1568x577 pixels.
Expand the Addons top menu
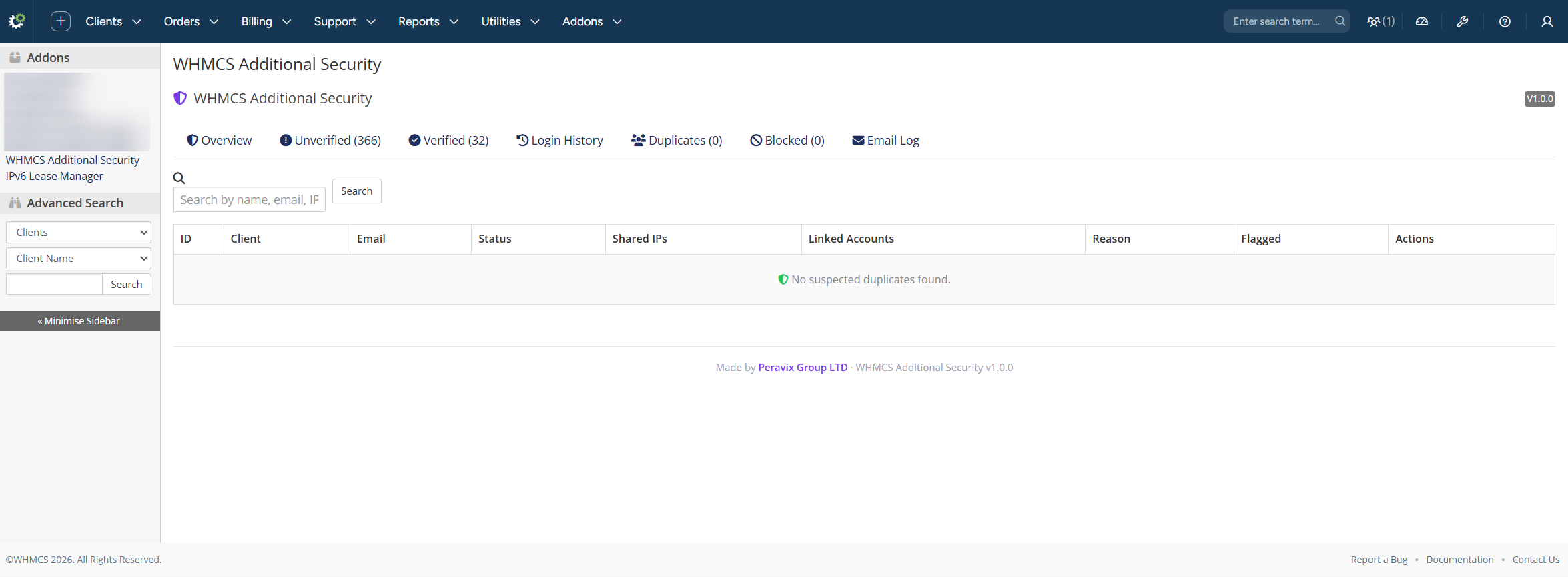click(592, 21)
